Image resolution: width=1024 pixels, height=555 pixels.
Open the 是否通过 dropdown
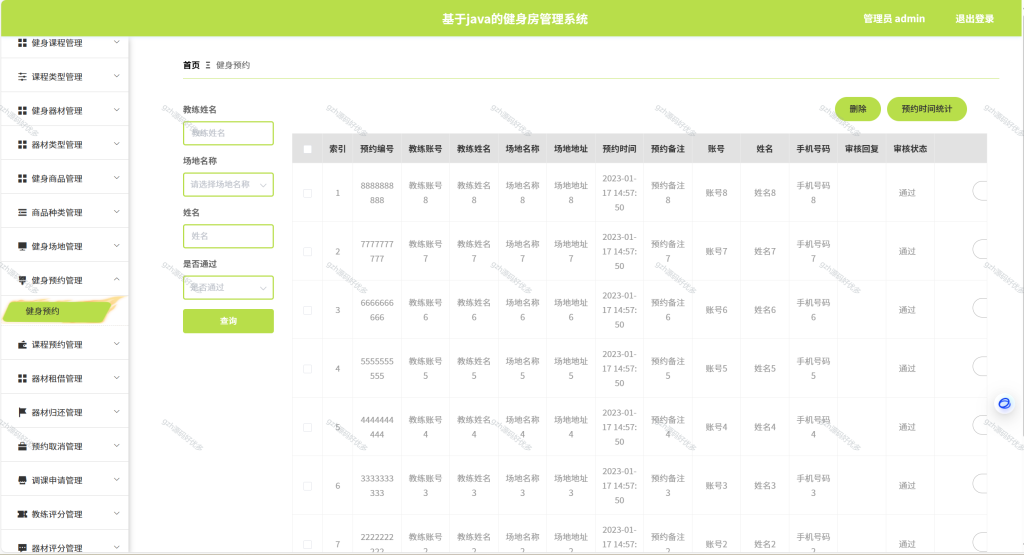[x=228, y=287]
